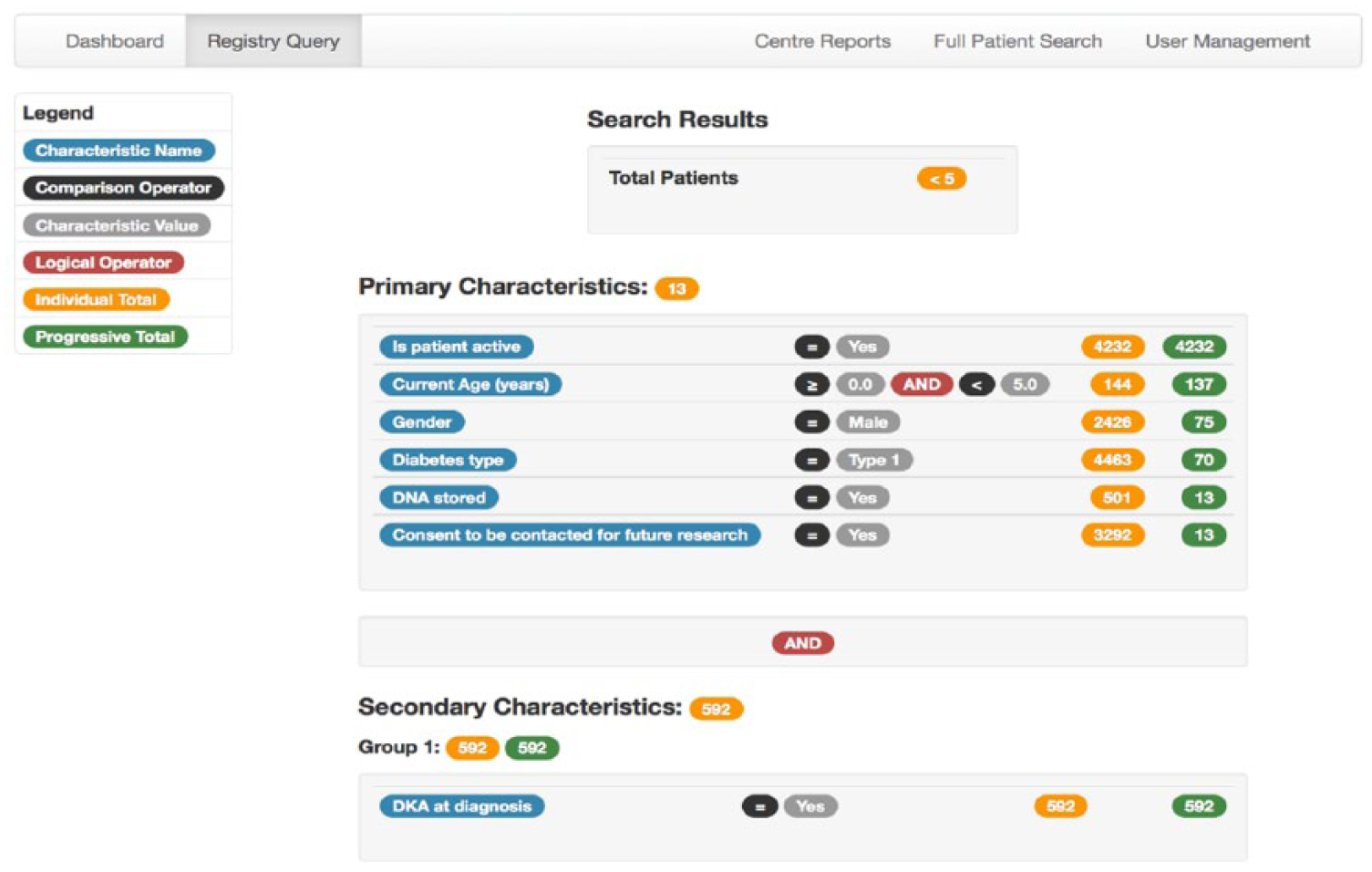
Task: Click the Total Patients <5 badge
Action: pyautogui.click(x=942, y=179)
